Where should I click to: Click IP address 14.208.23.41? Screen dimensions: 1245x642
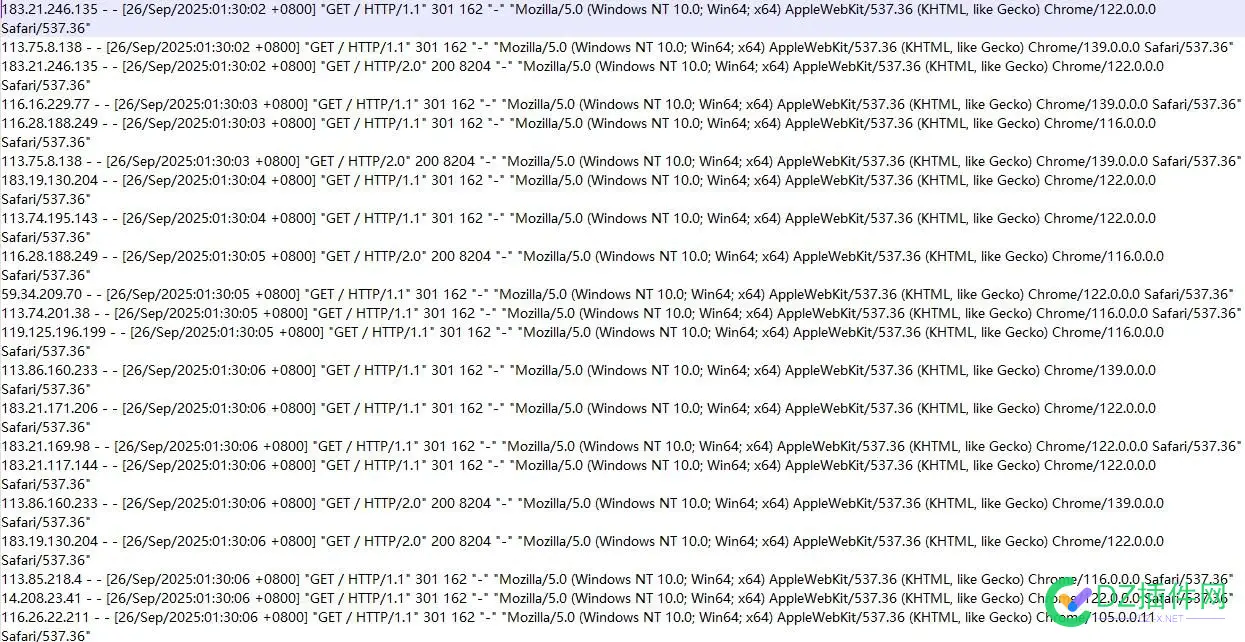(x=42, y=598)
